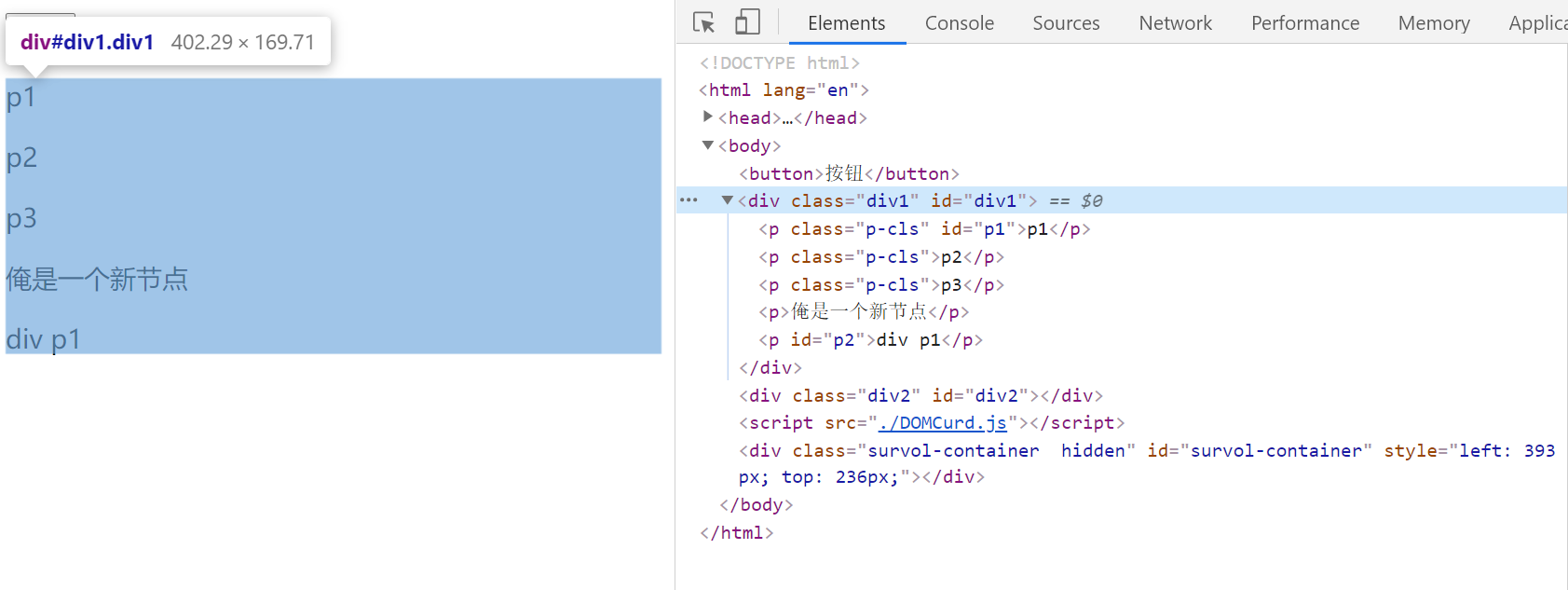
Task: Select the button element line in DOM tree
Action: coord(848,174)
